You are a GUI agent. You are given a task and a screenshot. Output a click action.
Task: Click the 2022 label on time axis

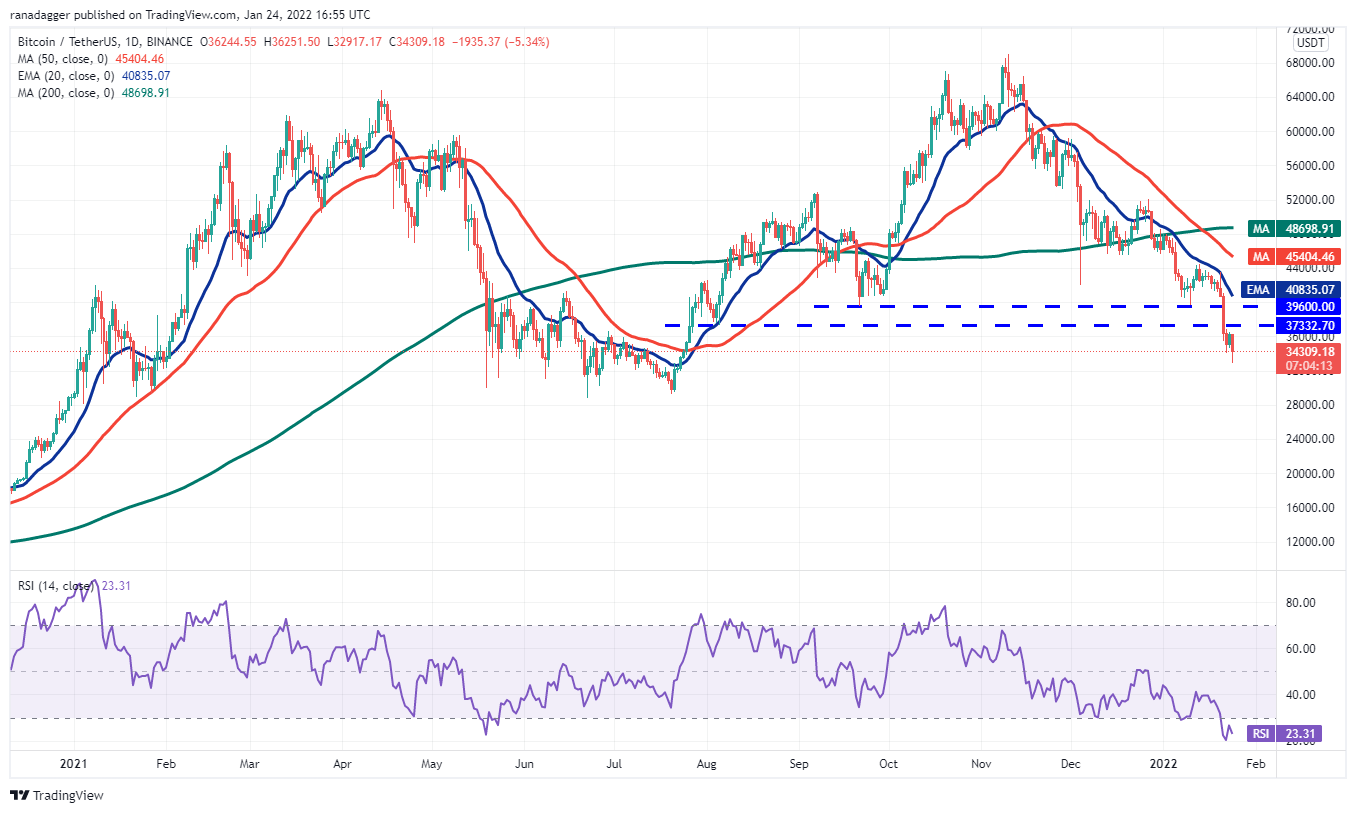(1163, 764)
